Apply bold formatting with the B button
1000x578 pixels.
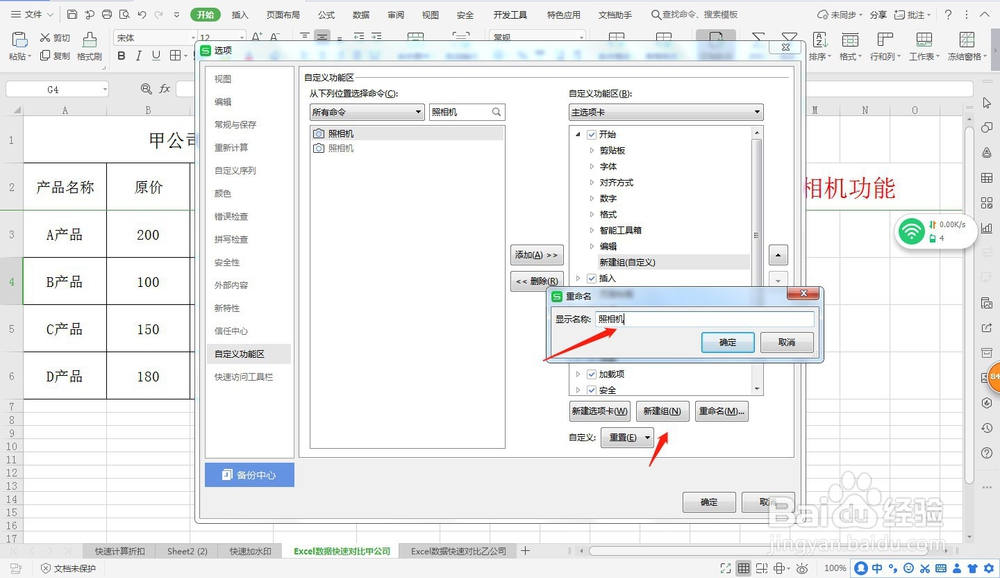click(121, 56)
